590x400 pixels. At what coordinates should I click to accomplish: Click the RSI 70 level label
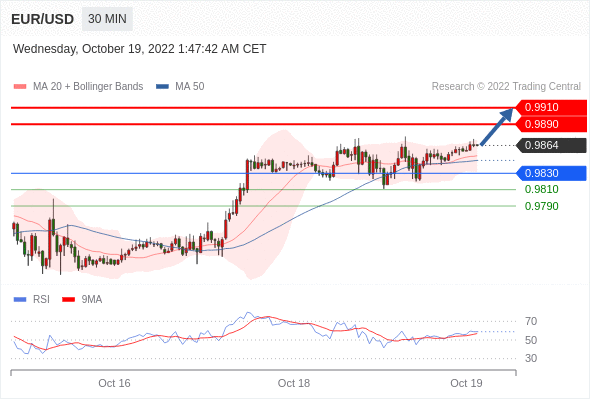coord(531,321)
